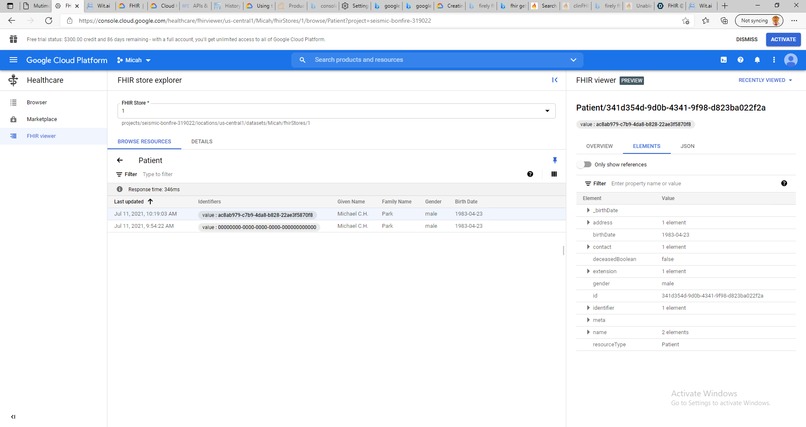Open filter help in Patient list
The width and height of the screenshot is (806, 427).
pyautogui.click(x=530, y=174)
